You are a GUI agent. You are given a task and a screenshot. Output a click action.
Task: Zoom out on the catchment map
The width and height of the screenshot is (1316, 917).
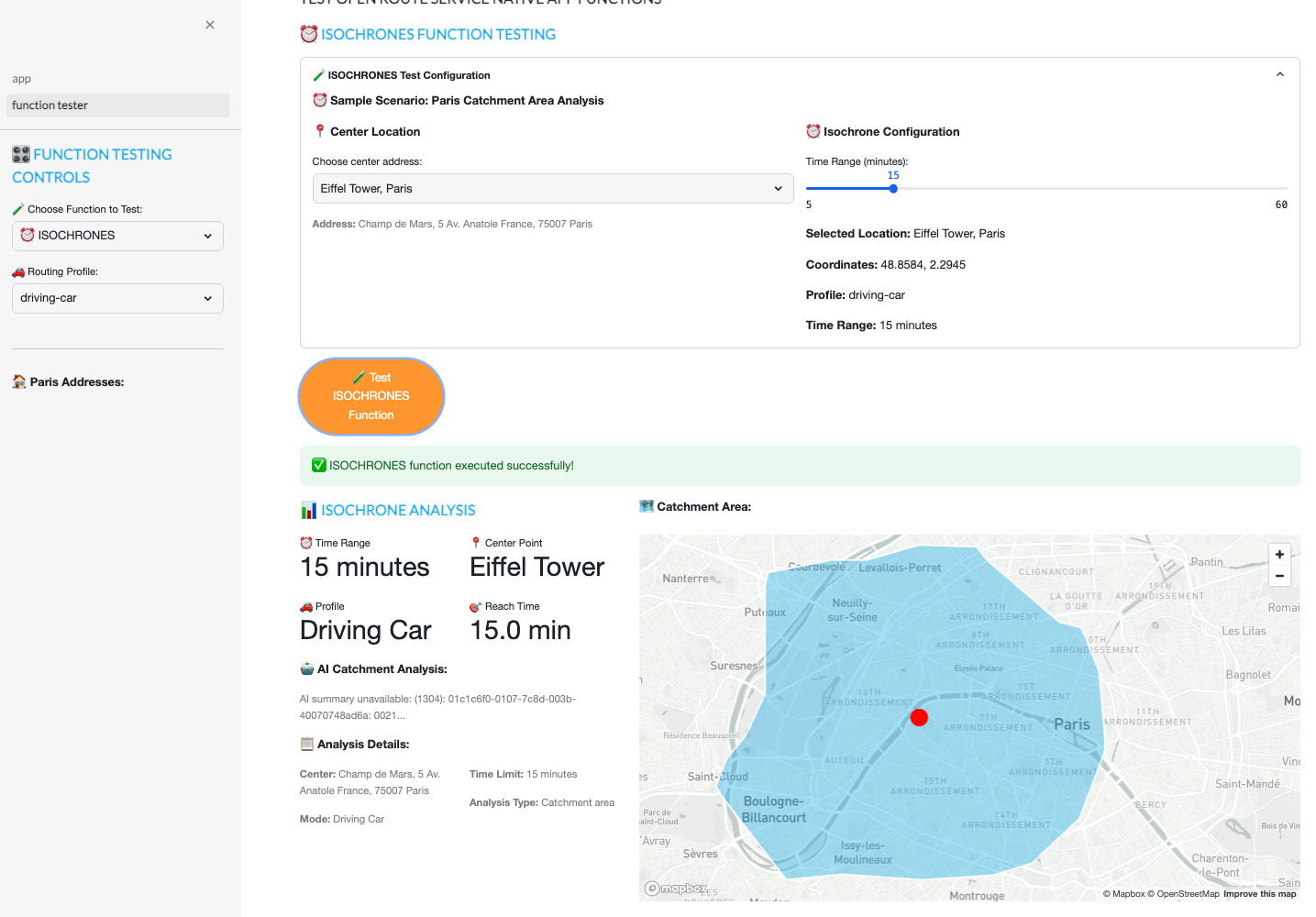1279,576
